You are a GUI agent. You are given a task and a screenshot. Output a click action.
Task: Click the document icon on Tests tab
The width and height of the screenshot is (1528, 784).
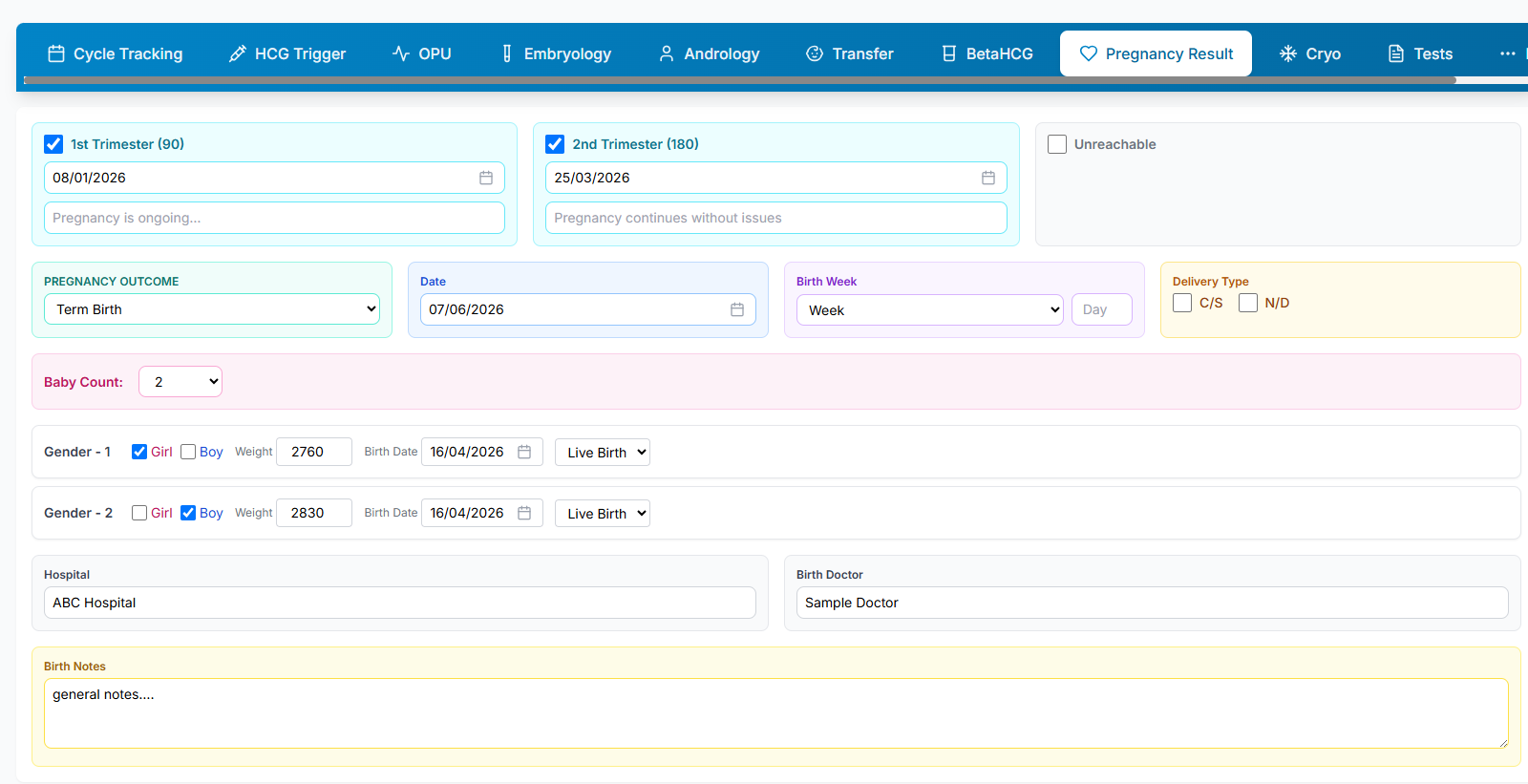pyautogui.click(x=1396, y=53)
